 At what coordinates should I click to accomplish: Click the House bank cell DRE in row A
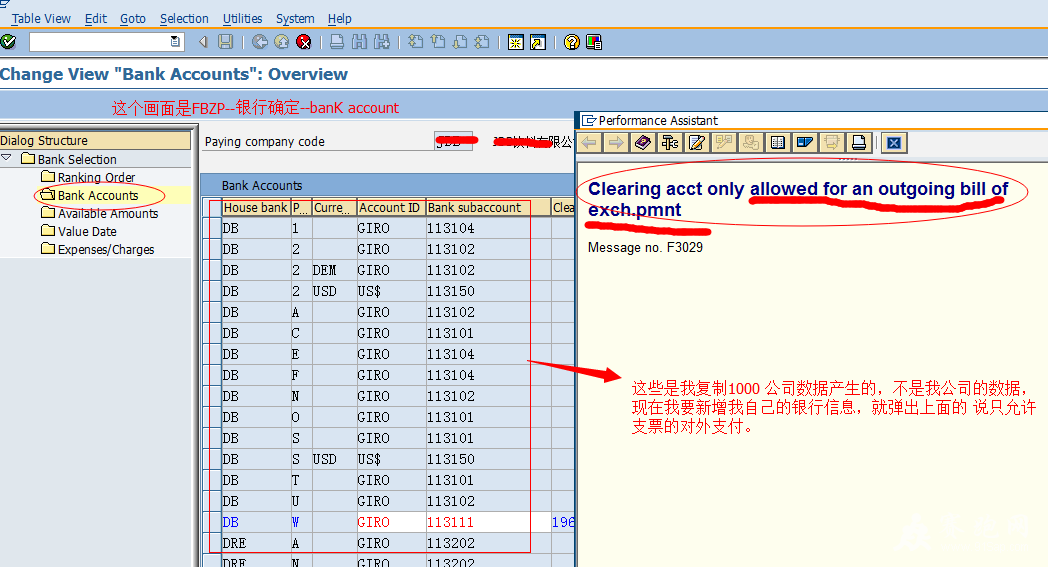pos(255,543)
